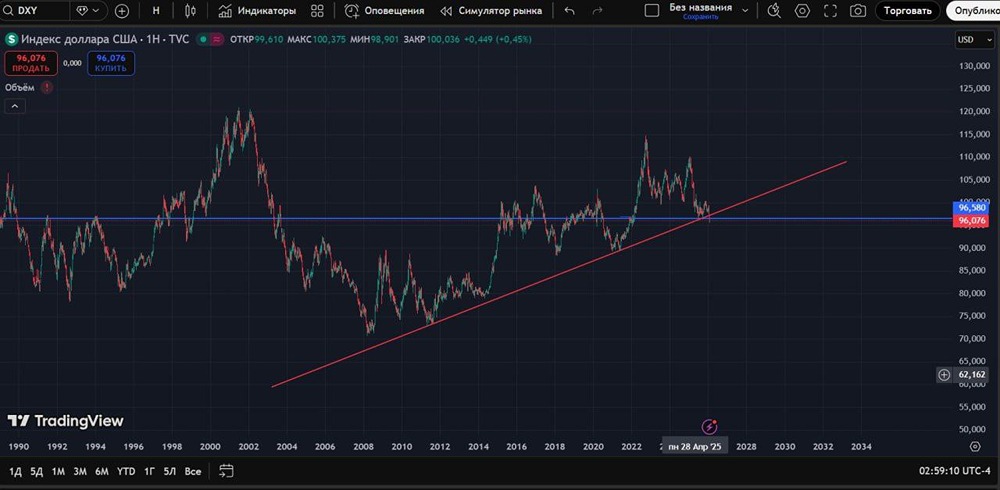The image size is (1000, 490).
Task: Enter fullscreen mode icon
Action: tap(830, 11)
